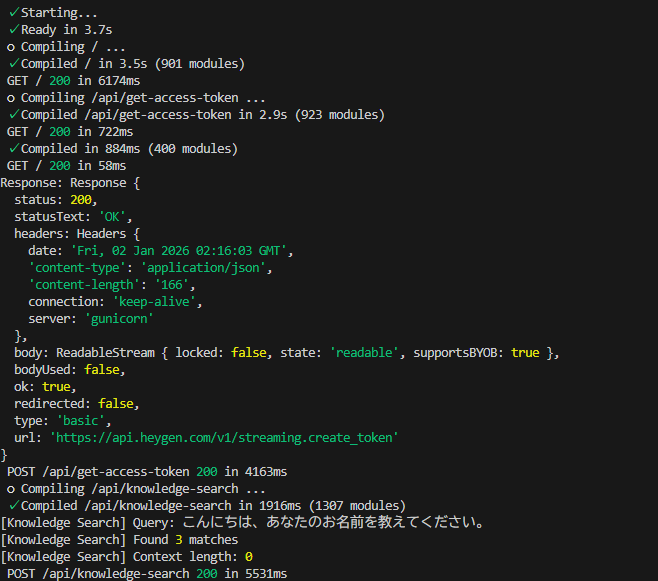This screenshot has width=658, height=581.
Task: Click '[Knowledge Search] Context length: 0'
Action: [126, 557]
